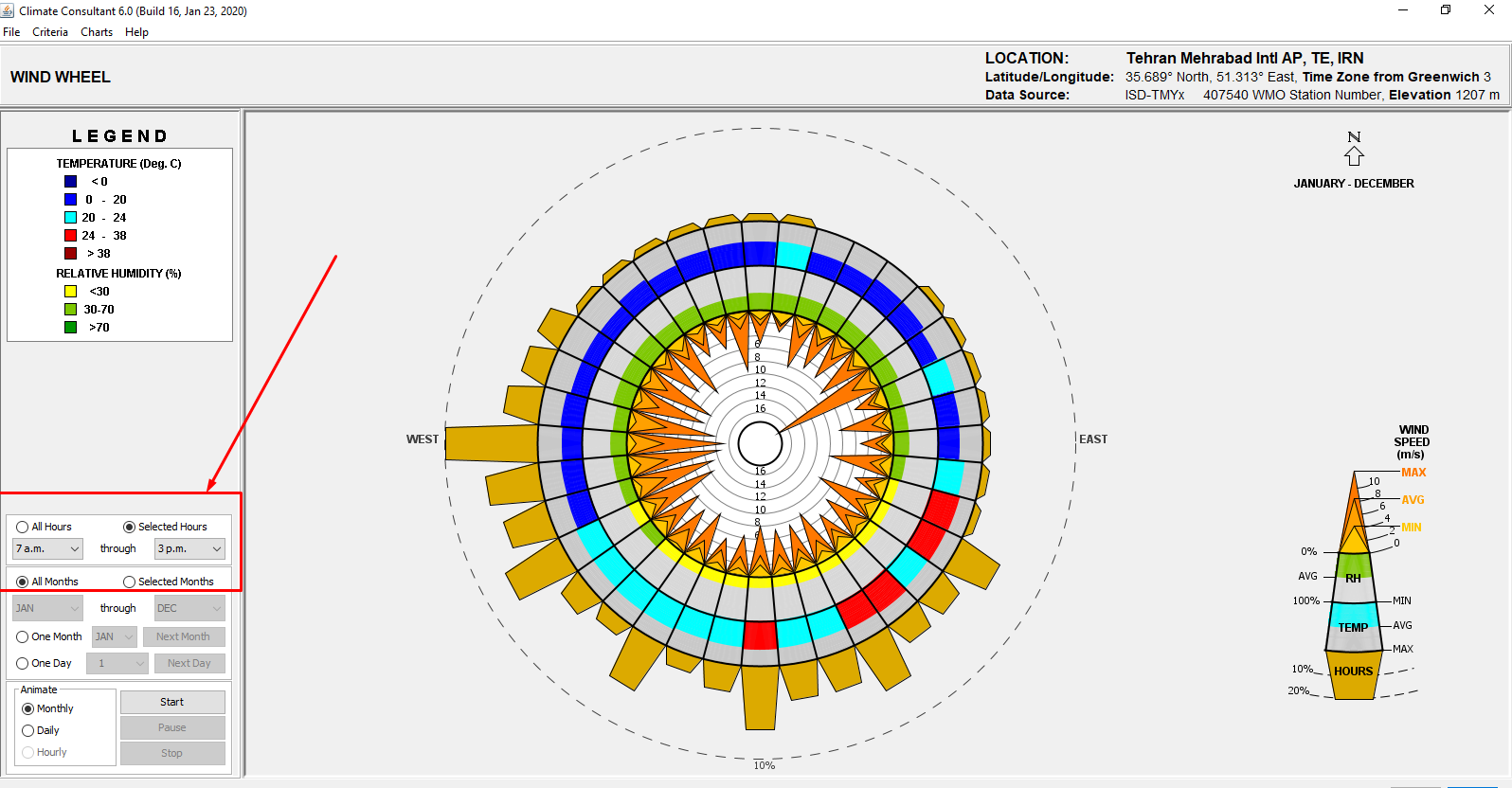The image size is (1512, 788).
Task: Click the Next Day button
Action: pos(189,663)
